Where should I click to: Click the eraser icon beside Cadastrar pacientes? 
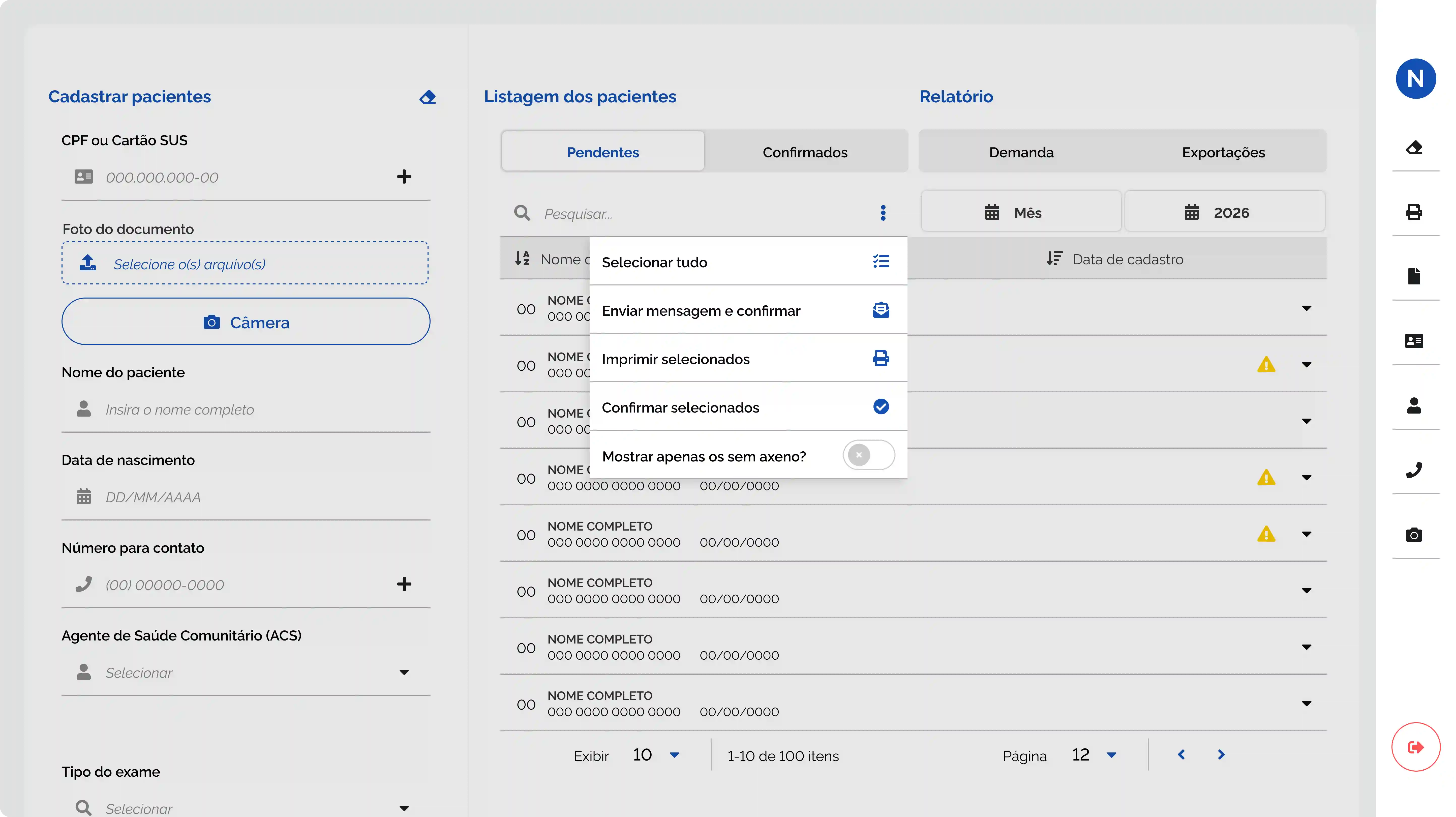427,97
